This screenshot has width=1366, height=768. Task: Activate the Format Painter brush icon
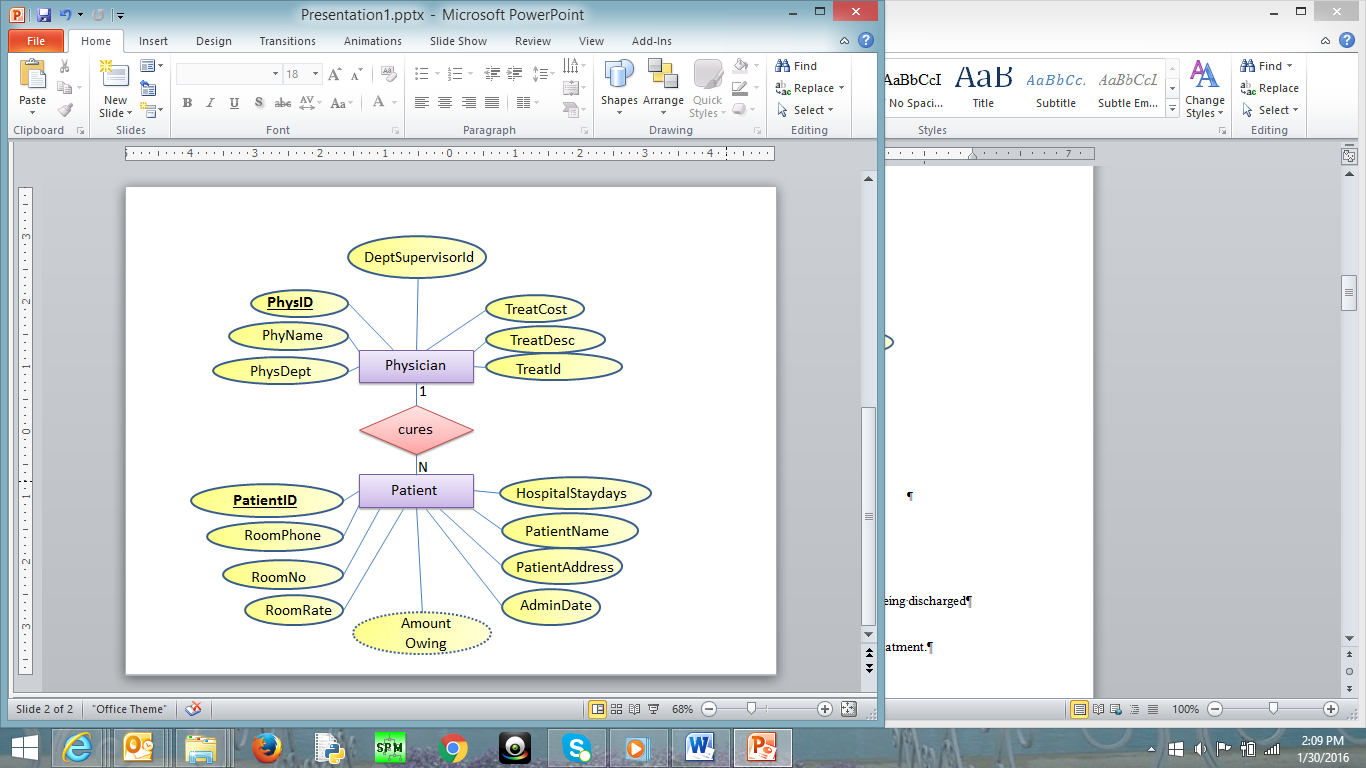click(x=65, y=110)
